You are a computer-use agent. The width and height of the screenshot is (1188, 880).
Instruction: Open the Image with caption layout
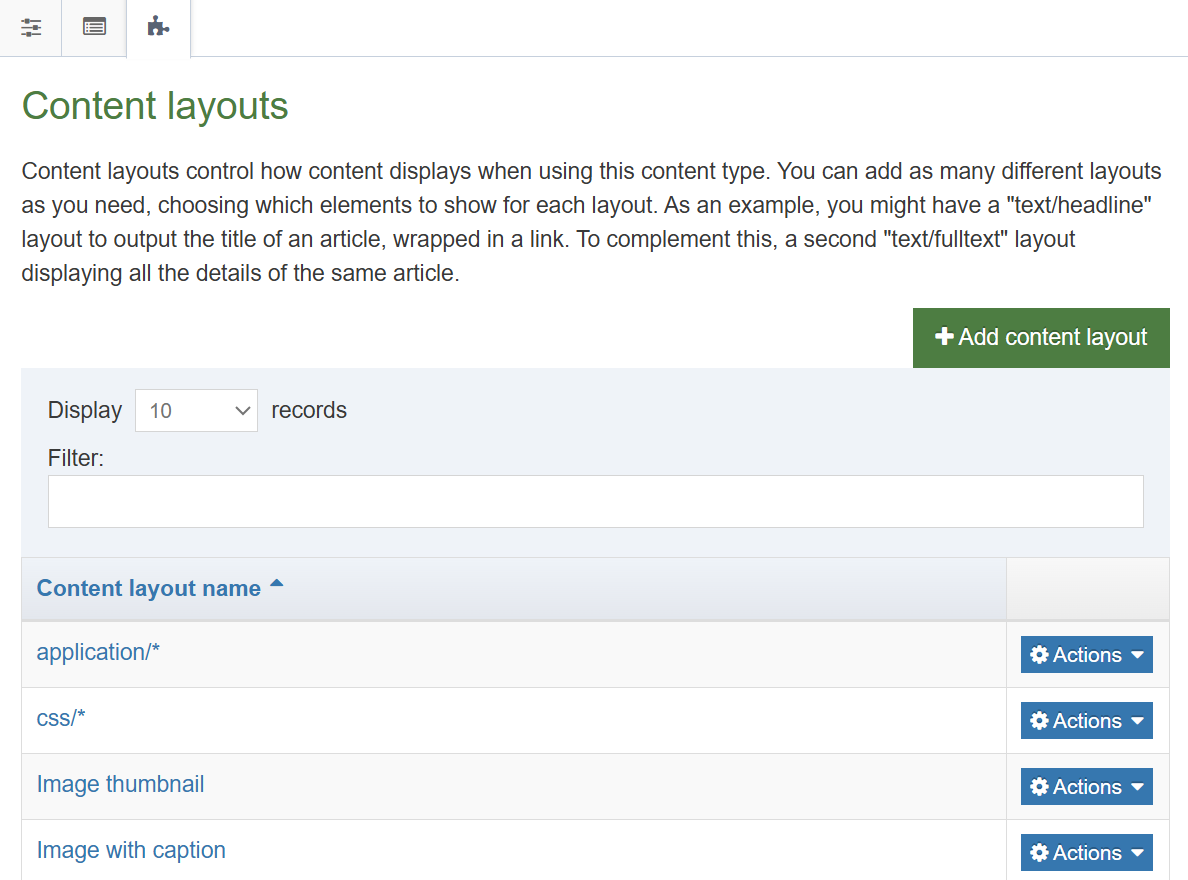pyautogui.click(x=131, y=849)
